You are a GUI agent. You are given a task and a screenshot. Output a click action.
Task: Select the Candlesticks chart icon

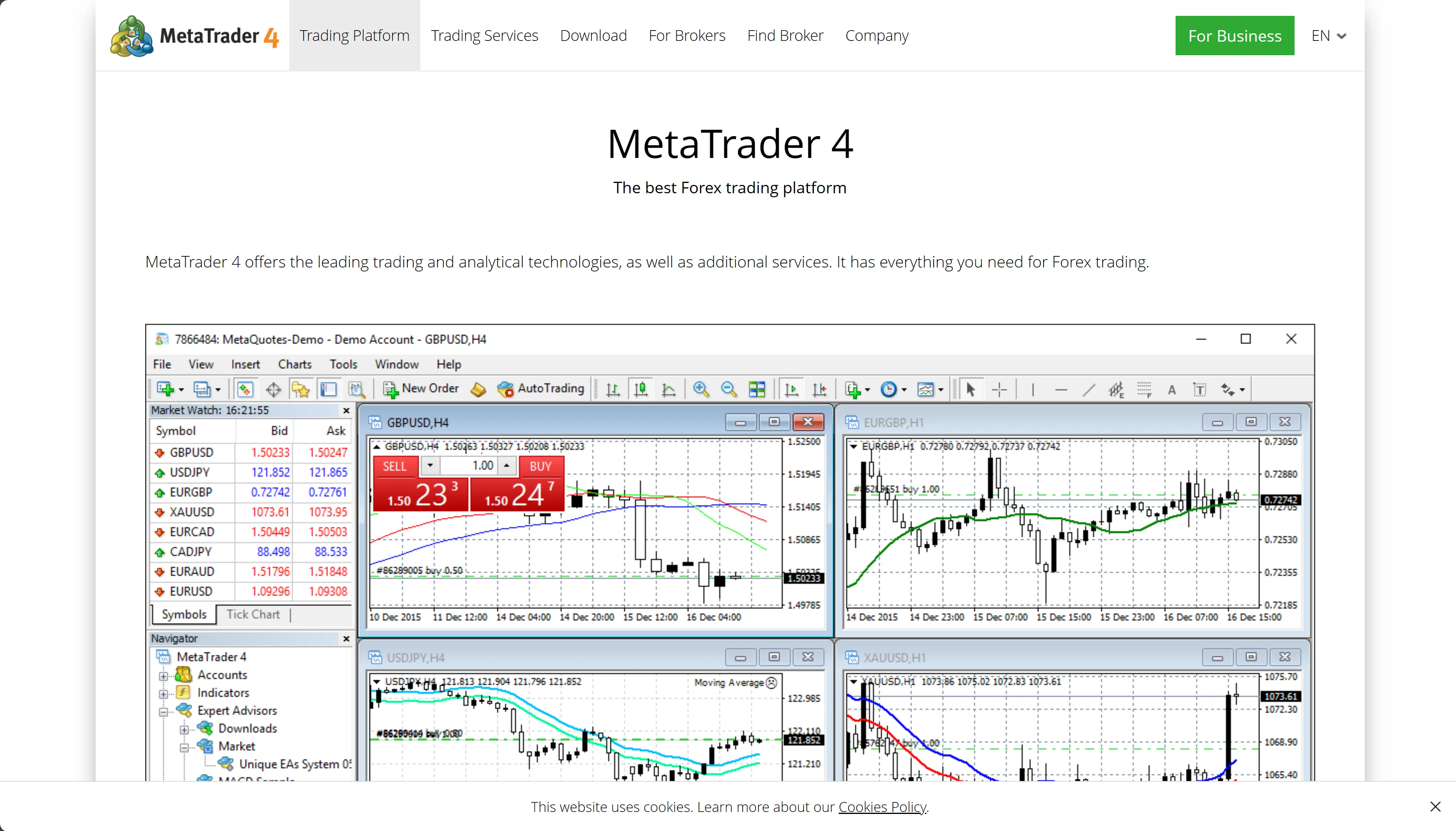click(x=641, y=389)
